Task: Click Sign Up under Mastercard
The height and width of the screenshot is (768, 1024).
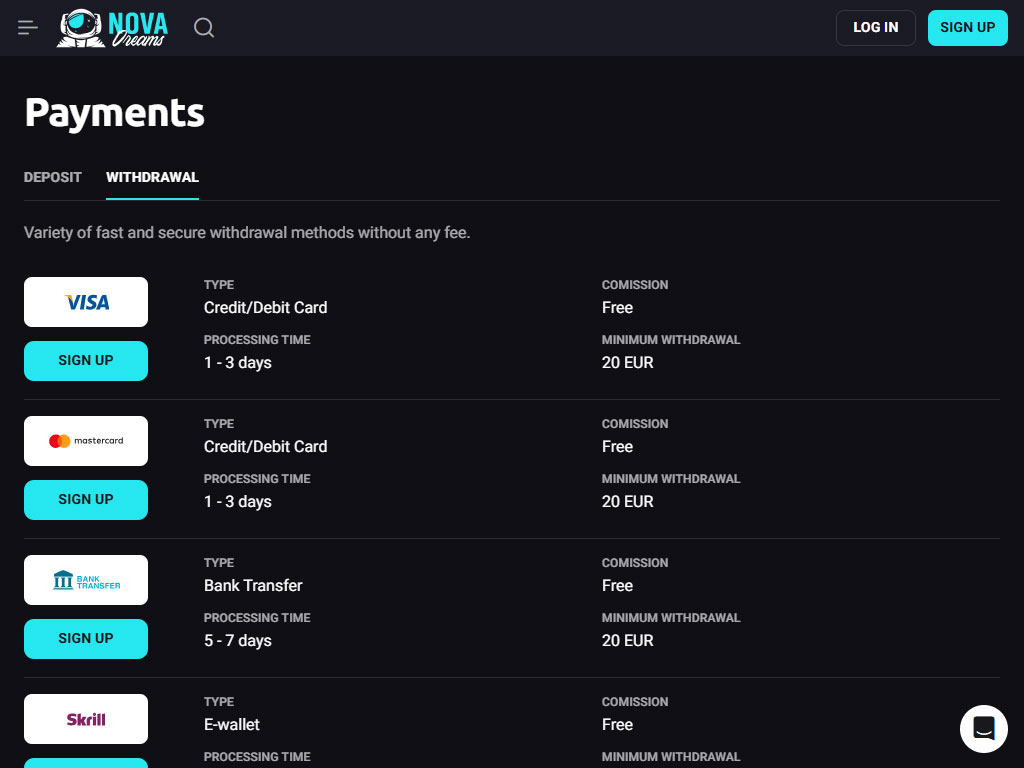Action: coord(86,500)
